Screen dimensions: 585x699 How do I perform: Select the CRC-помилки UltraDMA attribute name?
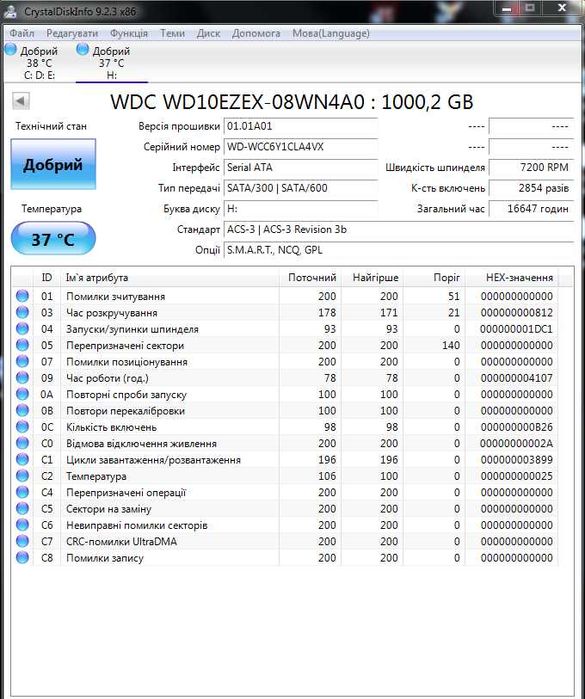click(121, 542)
